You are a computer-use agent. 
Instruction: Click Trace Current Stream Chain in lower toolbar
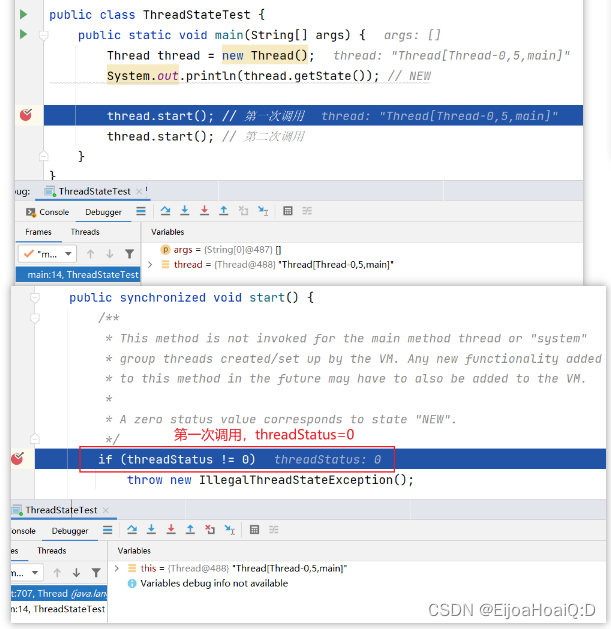click(274, 530)
